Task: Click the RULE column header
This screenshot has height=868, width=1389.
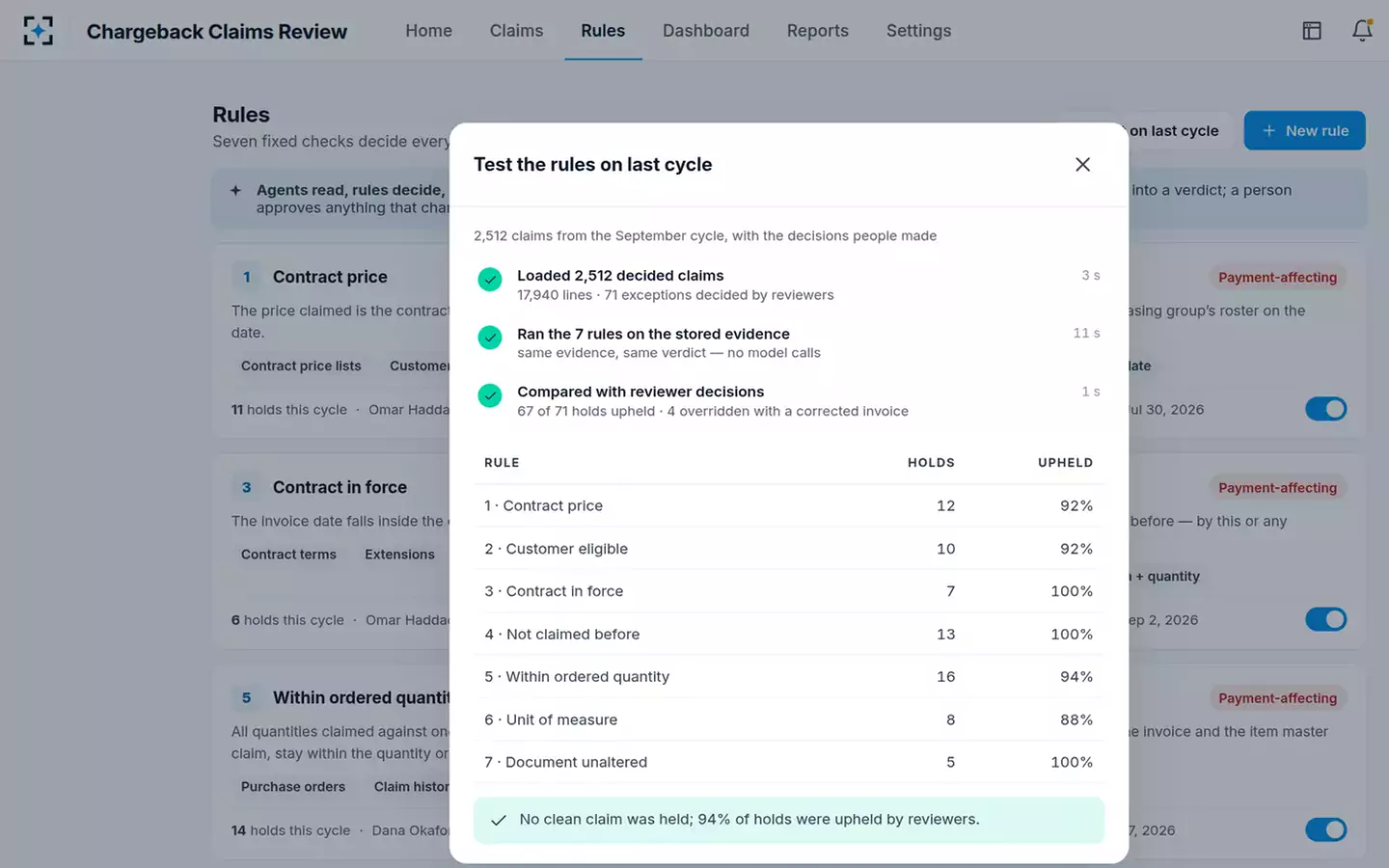Action: 502,463
